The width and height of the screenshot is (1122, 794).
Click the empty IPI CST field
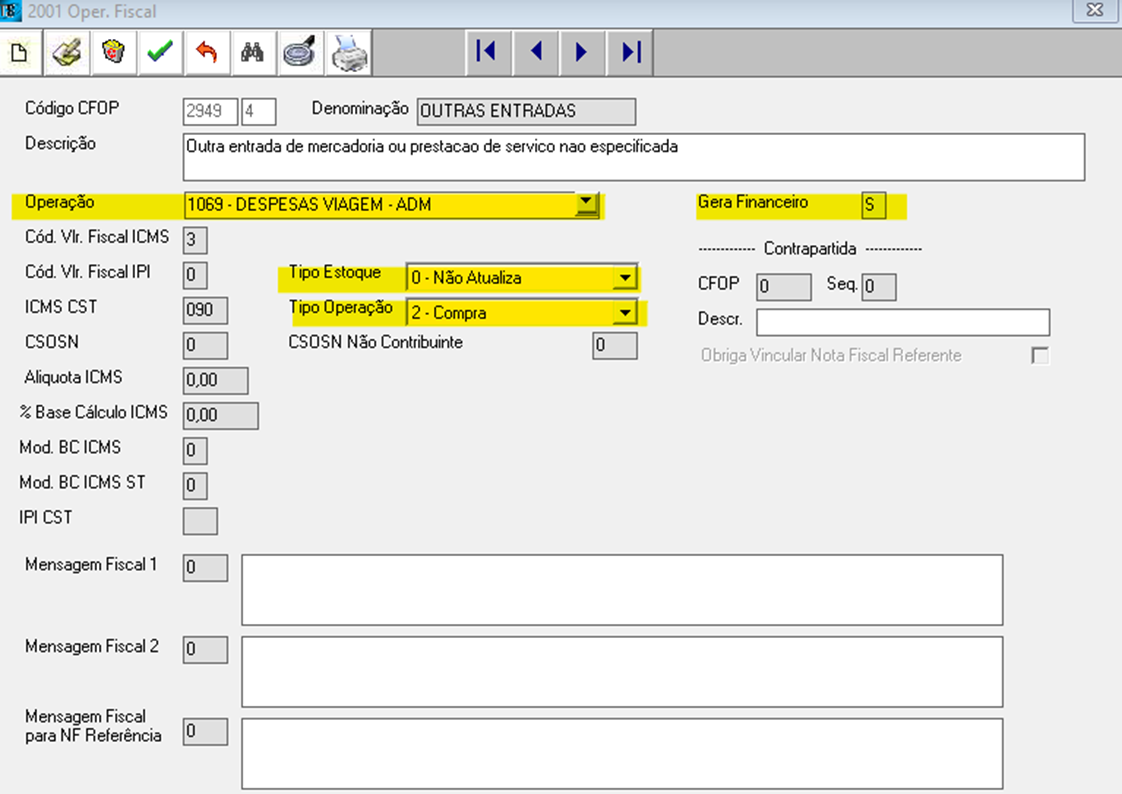[x=200, y=521]
